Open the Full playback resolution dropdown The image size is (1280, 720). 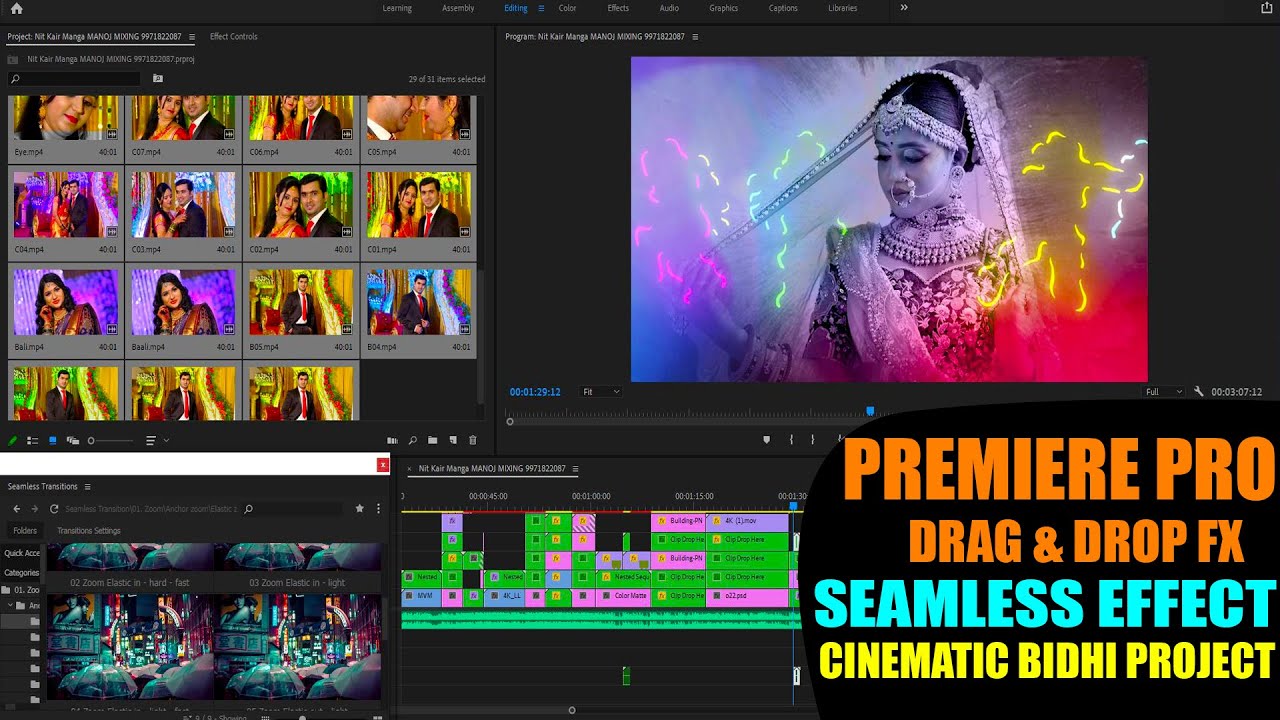tap(1164, 392)
